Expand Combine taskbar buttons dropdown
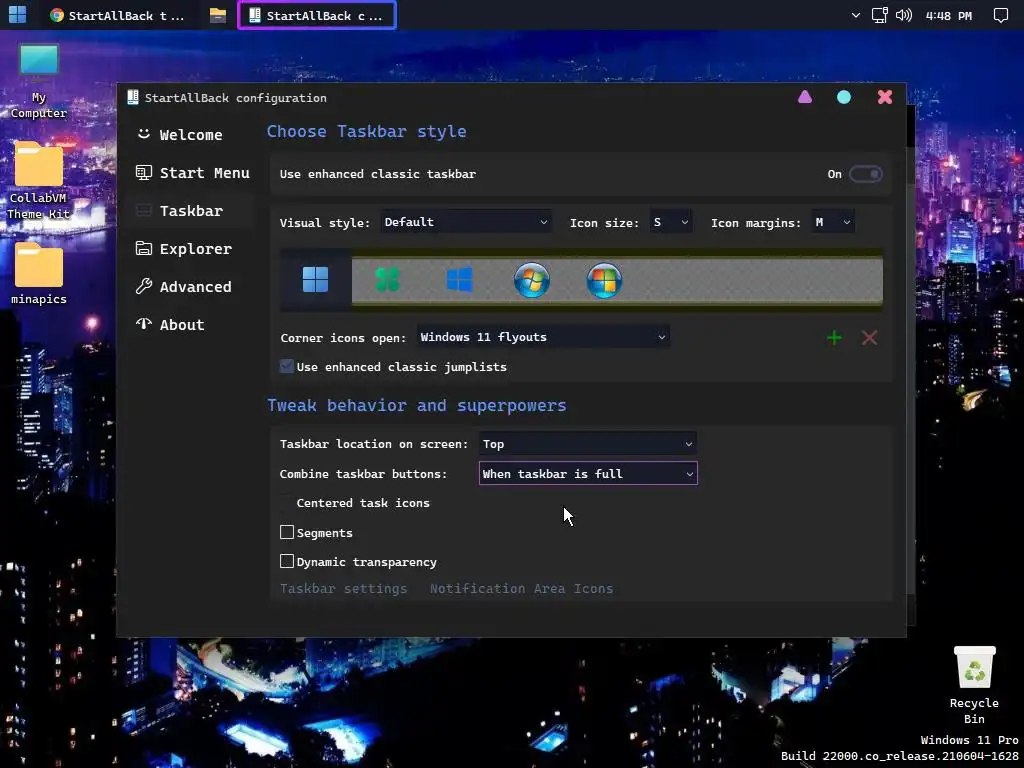This screenshot has height=768, width=1024. point(588,473)
